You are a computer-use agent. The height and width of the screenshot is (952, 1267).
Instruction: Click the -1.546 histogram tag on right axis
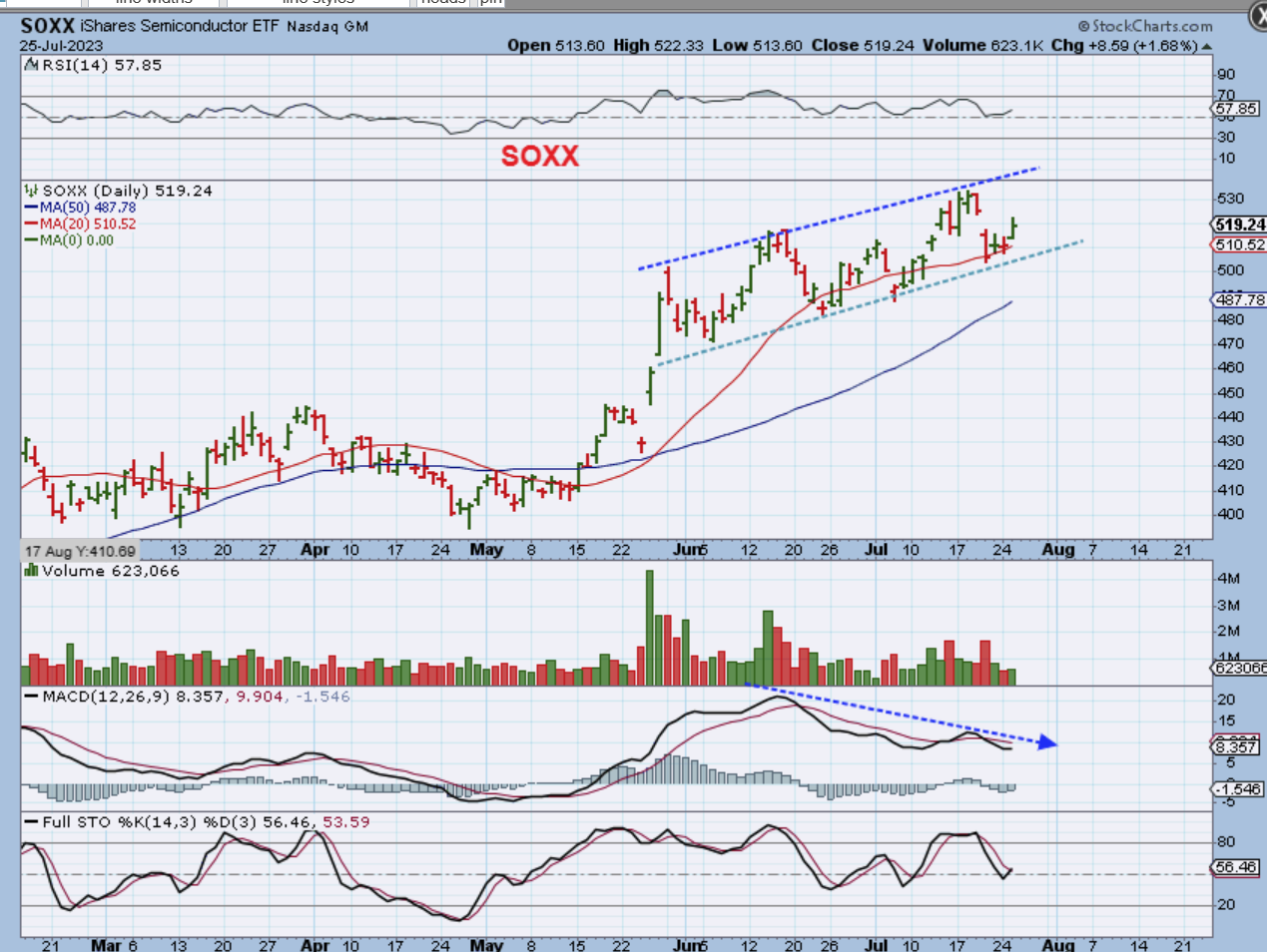tap(1238, 789)
